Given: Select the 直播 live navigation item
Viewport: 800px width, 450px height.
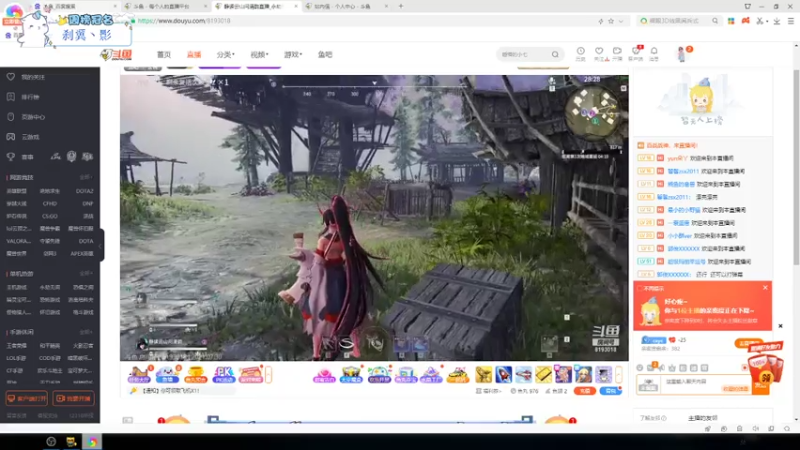Looking at the screenshot, I should pos(194,55).
